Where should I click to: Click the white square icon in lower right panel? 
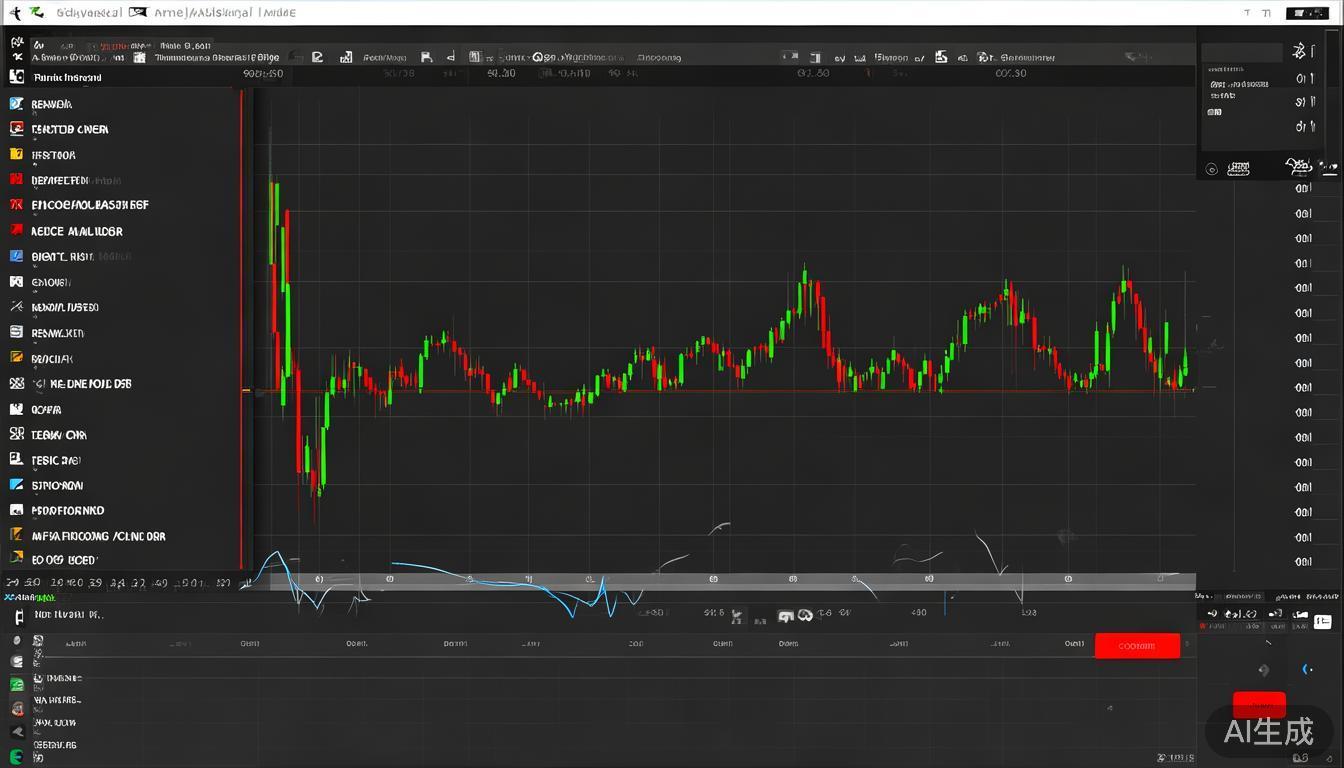pyautogui.click(x=1322, y=621)
